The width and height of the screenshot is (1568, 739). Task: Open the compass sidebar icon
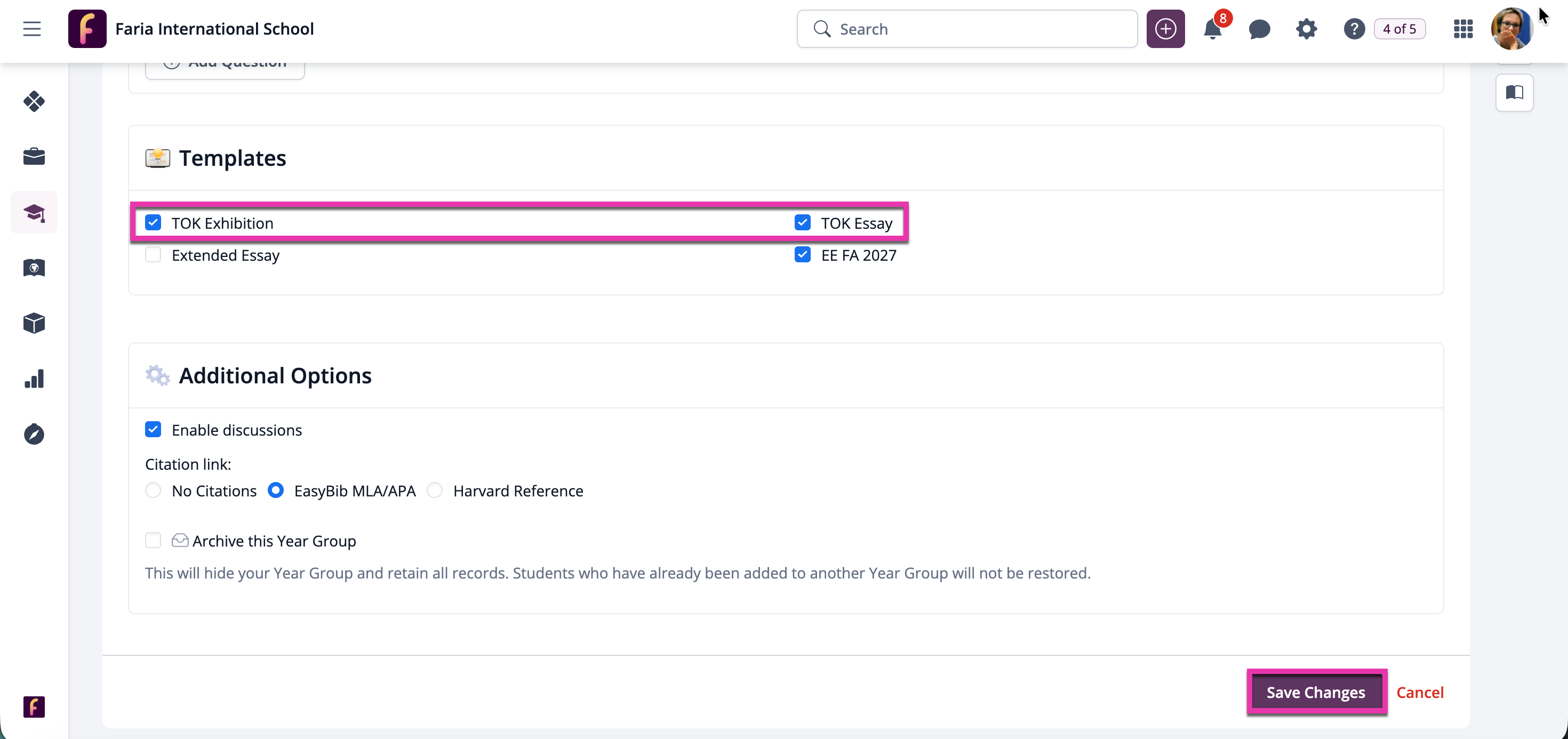point(34,434)
